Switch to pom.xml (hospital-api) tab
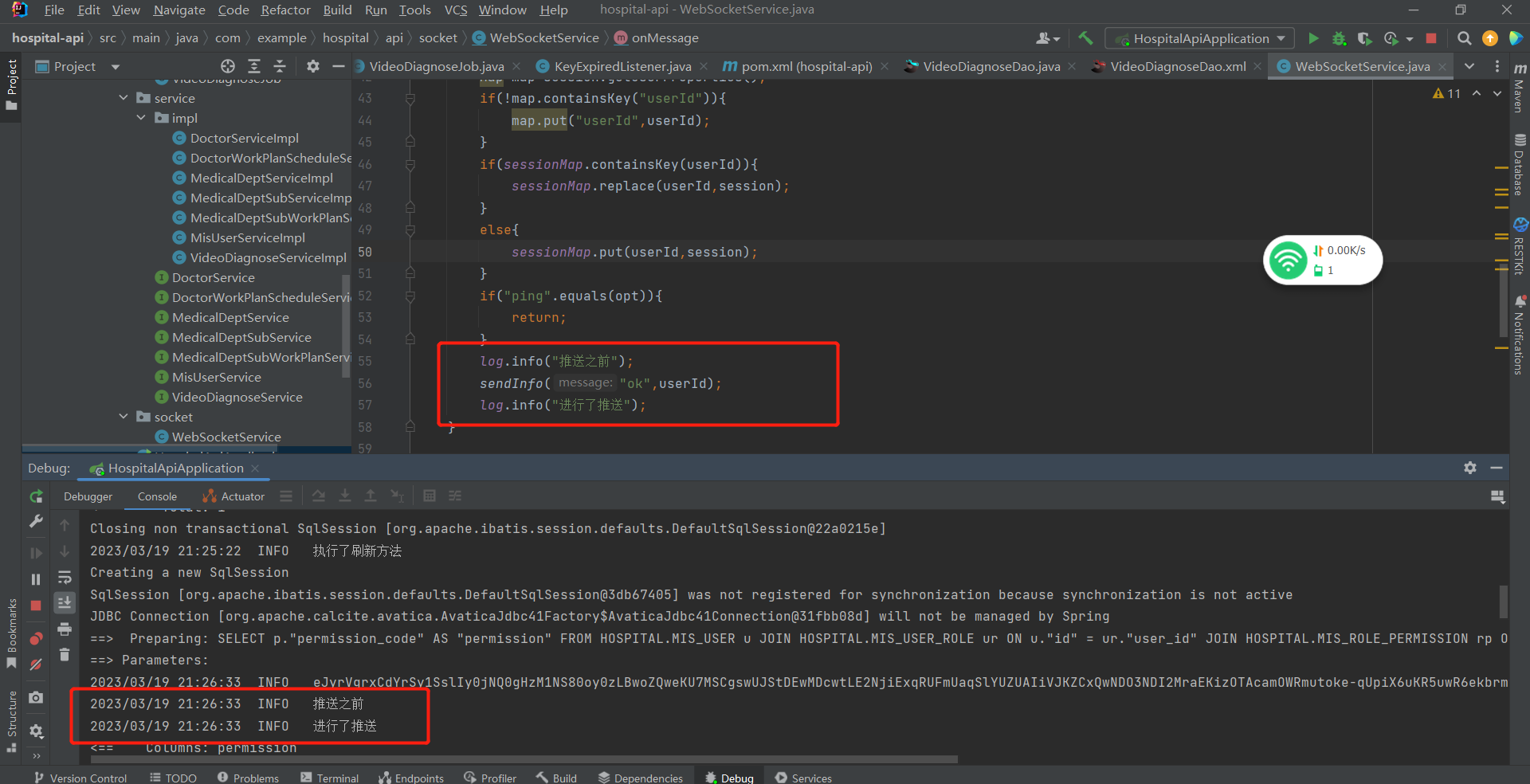 click(806, 66)
